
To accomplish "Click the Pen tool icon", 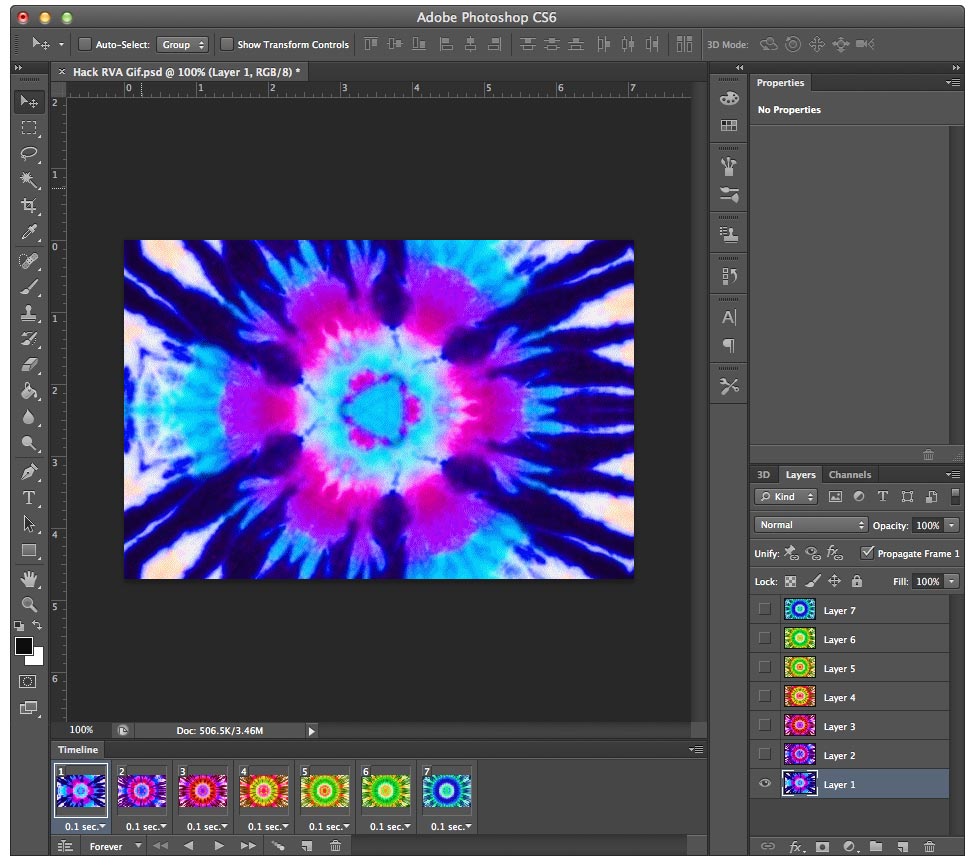I will pyautogui.click(x=29, y=472).
